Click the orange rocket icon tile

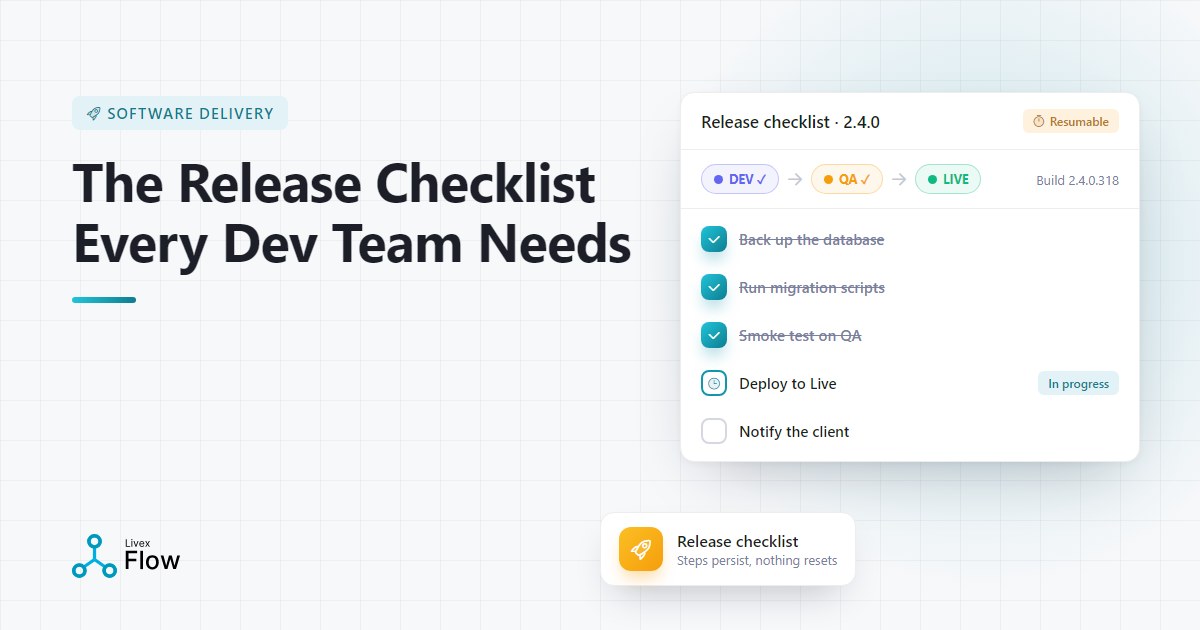[641, 549]
